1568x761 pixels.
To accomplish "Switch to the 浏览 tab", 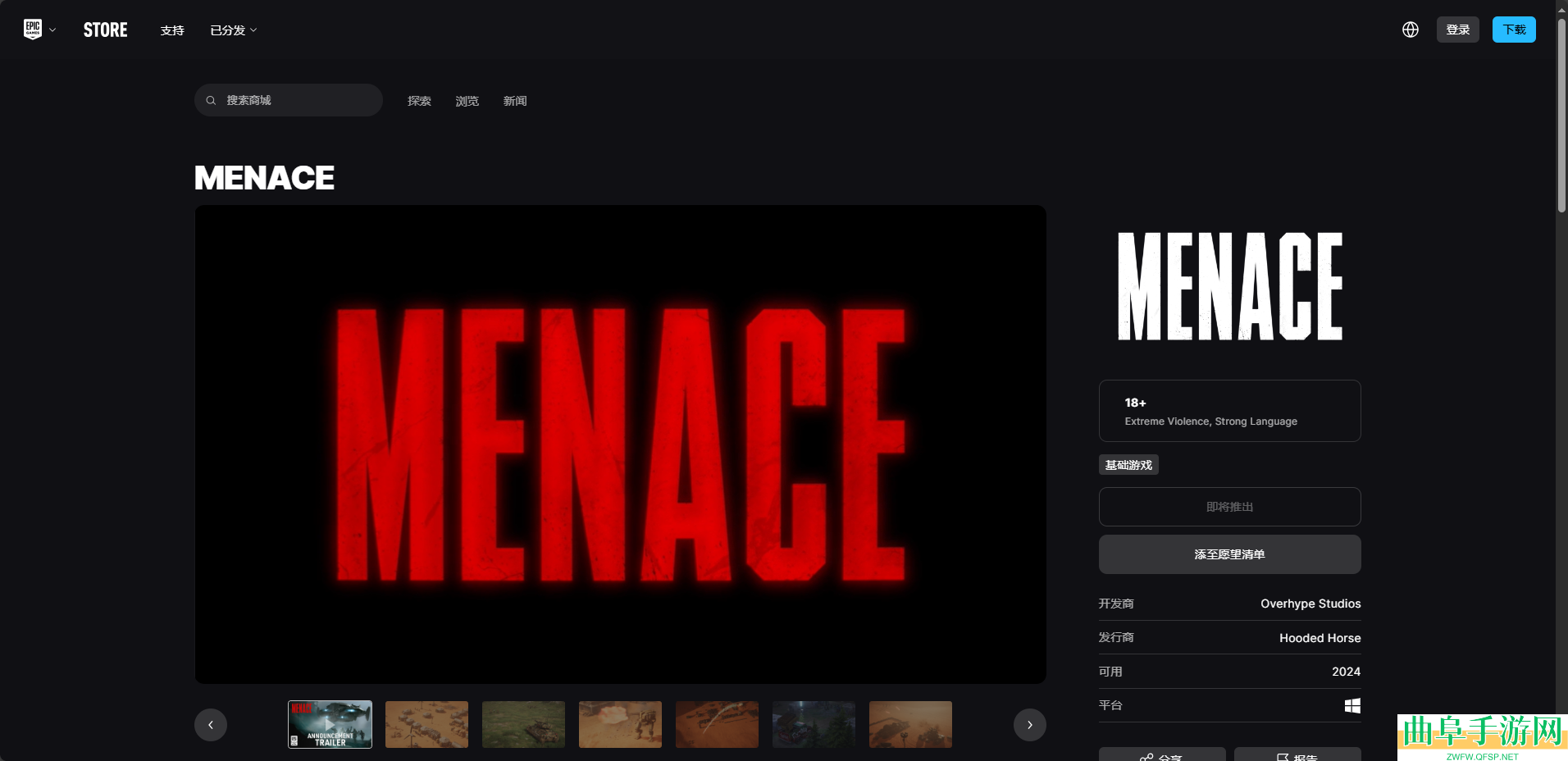I will point(467,101).
